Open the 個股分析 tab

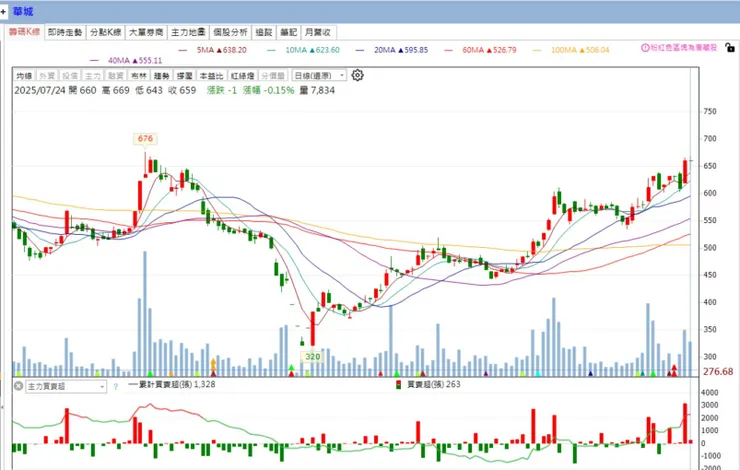230,32
